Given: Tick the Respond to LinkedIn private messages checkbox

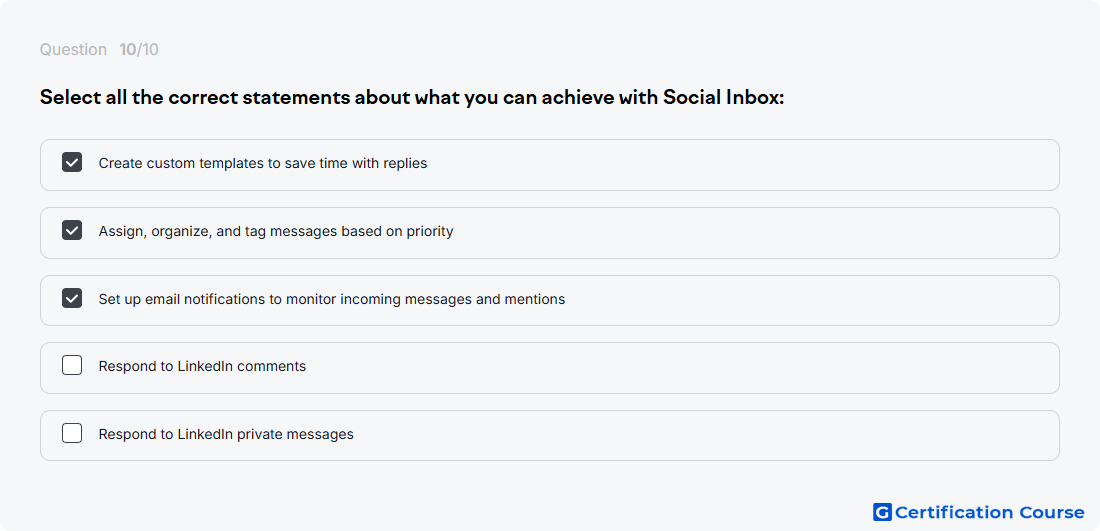Looking at the screenshot, I should click(x=72, y=433).
